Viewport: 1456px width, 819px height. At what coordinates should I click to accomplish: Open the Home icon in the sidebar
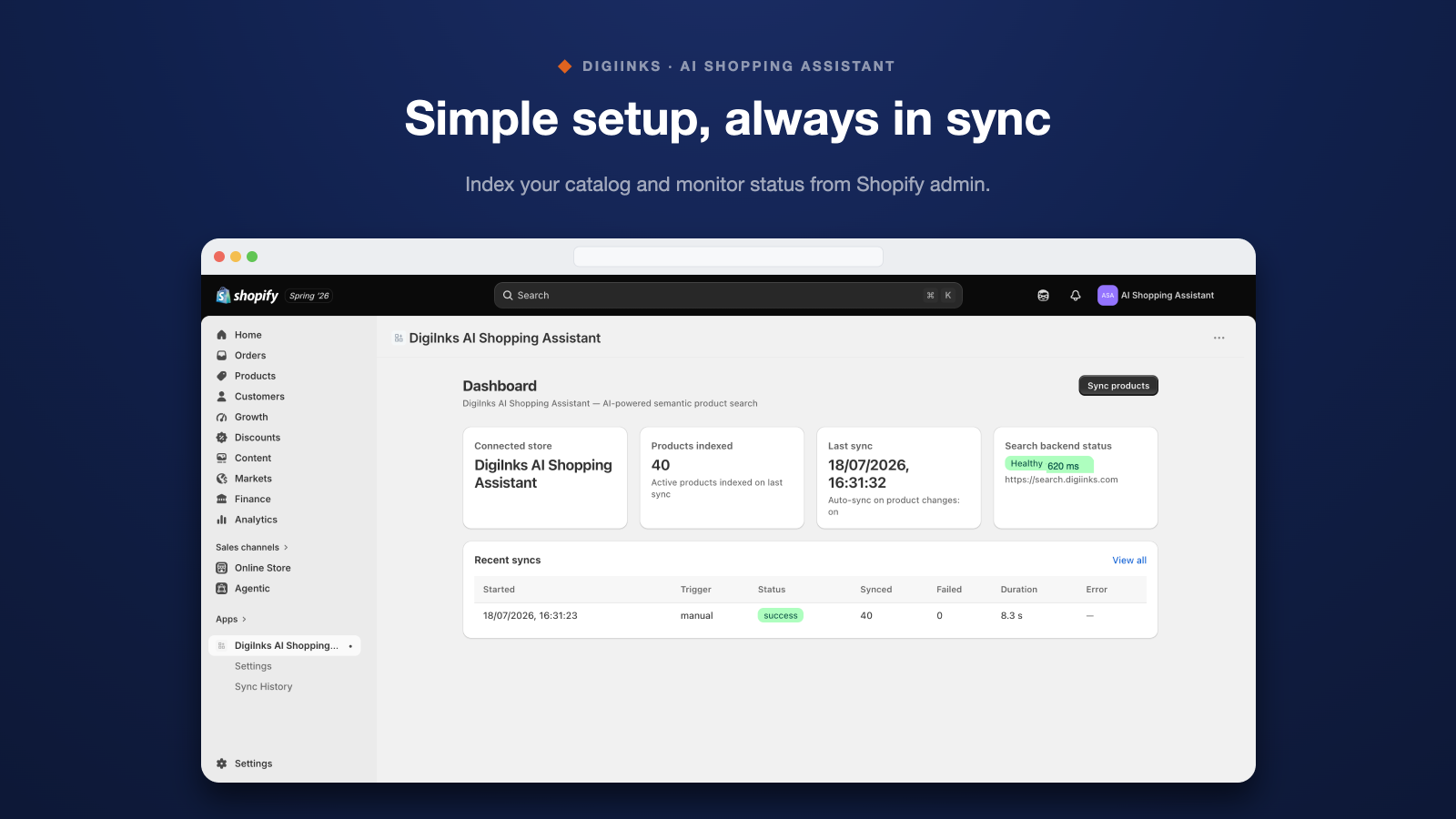[221, 335]
